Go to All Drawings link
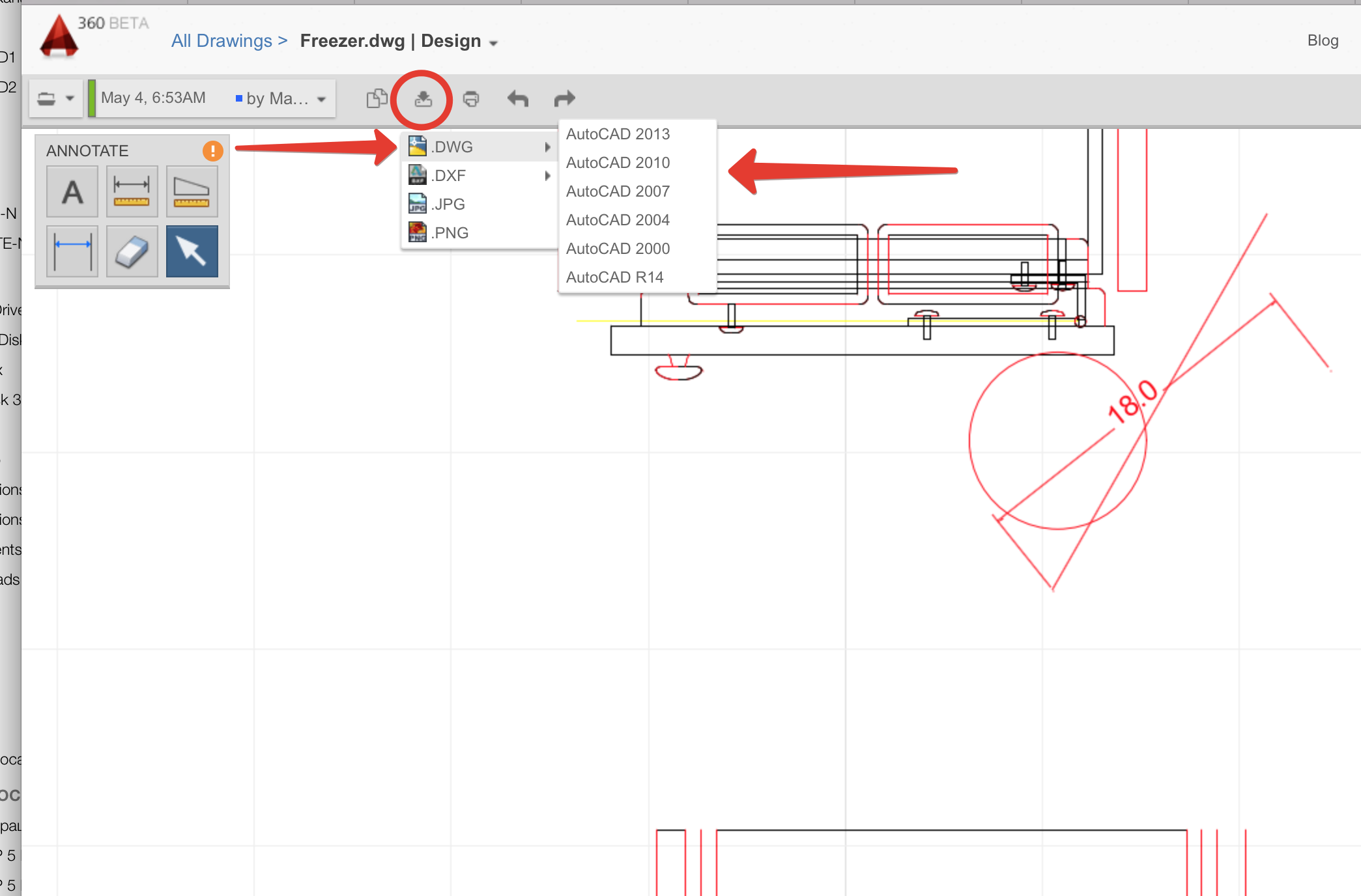Image resolution: width=1361 pixels, height=896 pixels. pos(222,41)
